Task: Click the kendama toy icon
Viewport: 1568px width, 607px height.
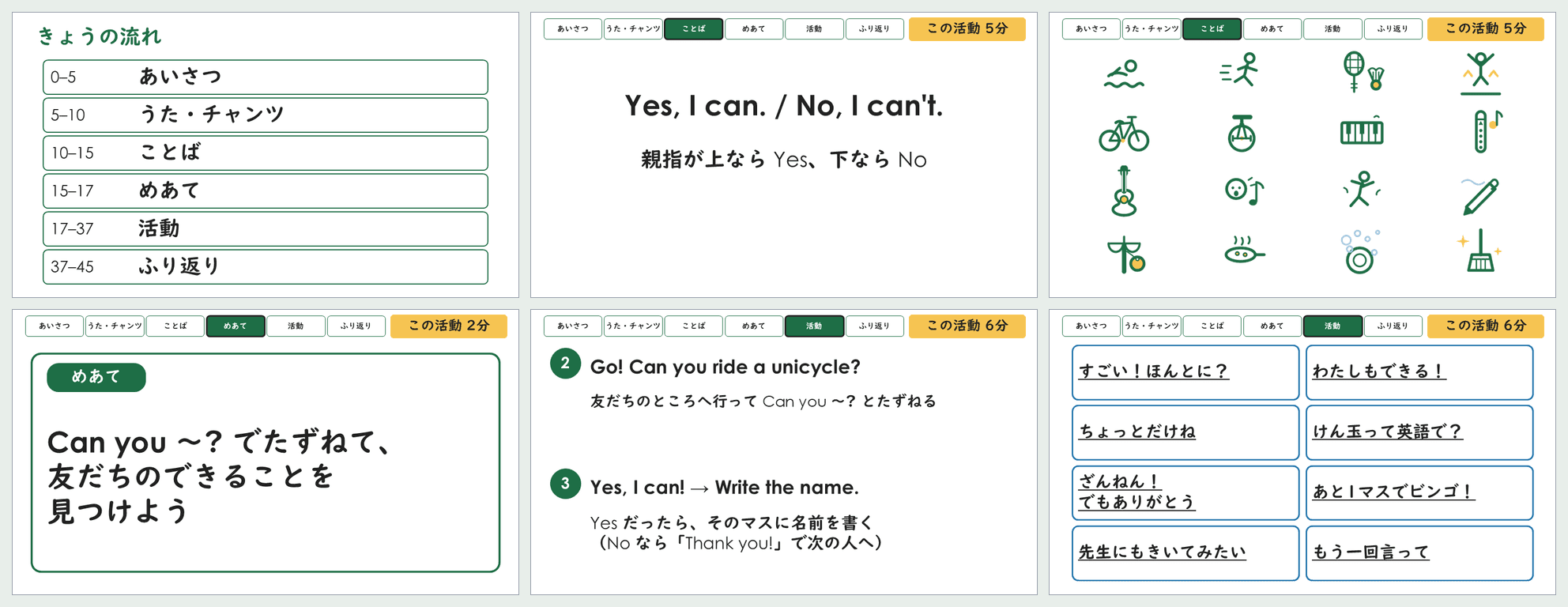Action: coord(1126,254)
